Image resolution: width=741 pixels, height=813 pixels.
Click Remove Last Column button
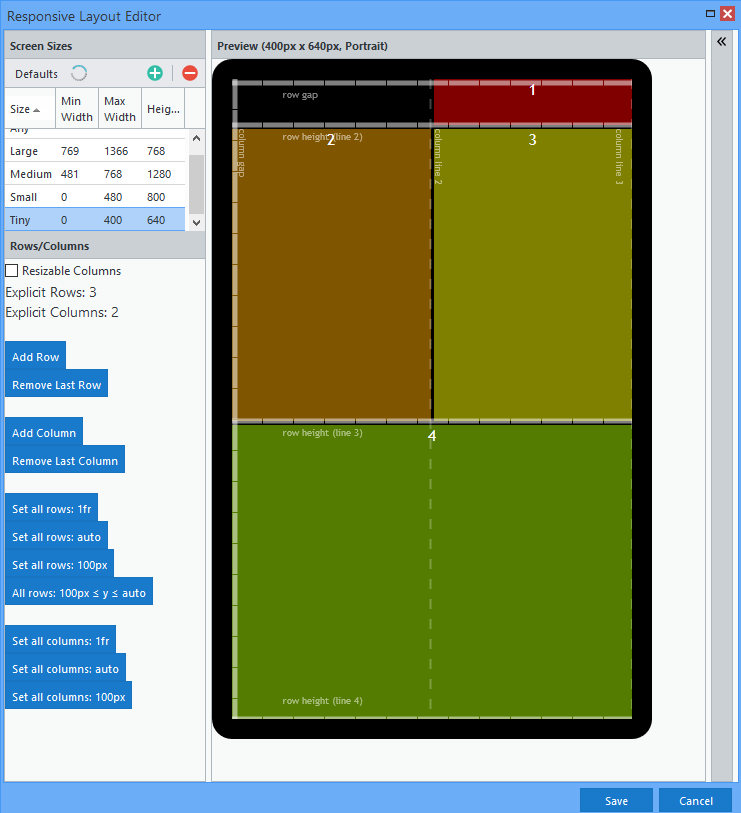point(65,461)
